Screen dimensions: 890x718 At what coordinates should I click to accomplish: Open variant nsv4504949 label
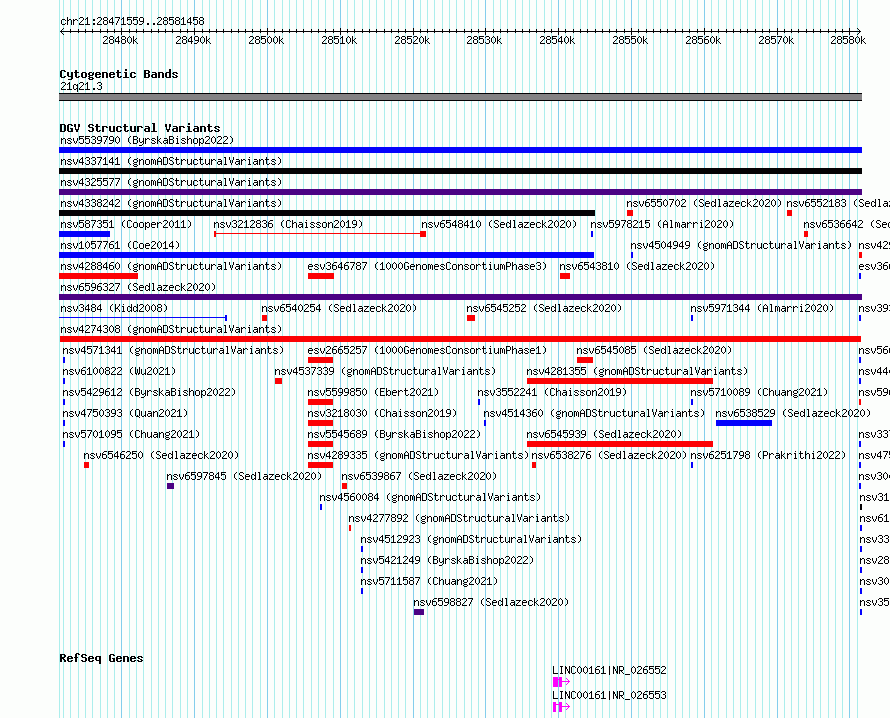(742, 245)
